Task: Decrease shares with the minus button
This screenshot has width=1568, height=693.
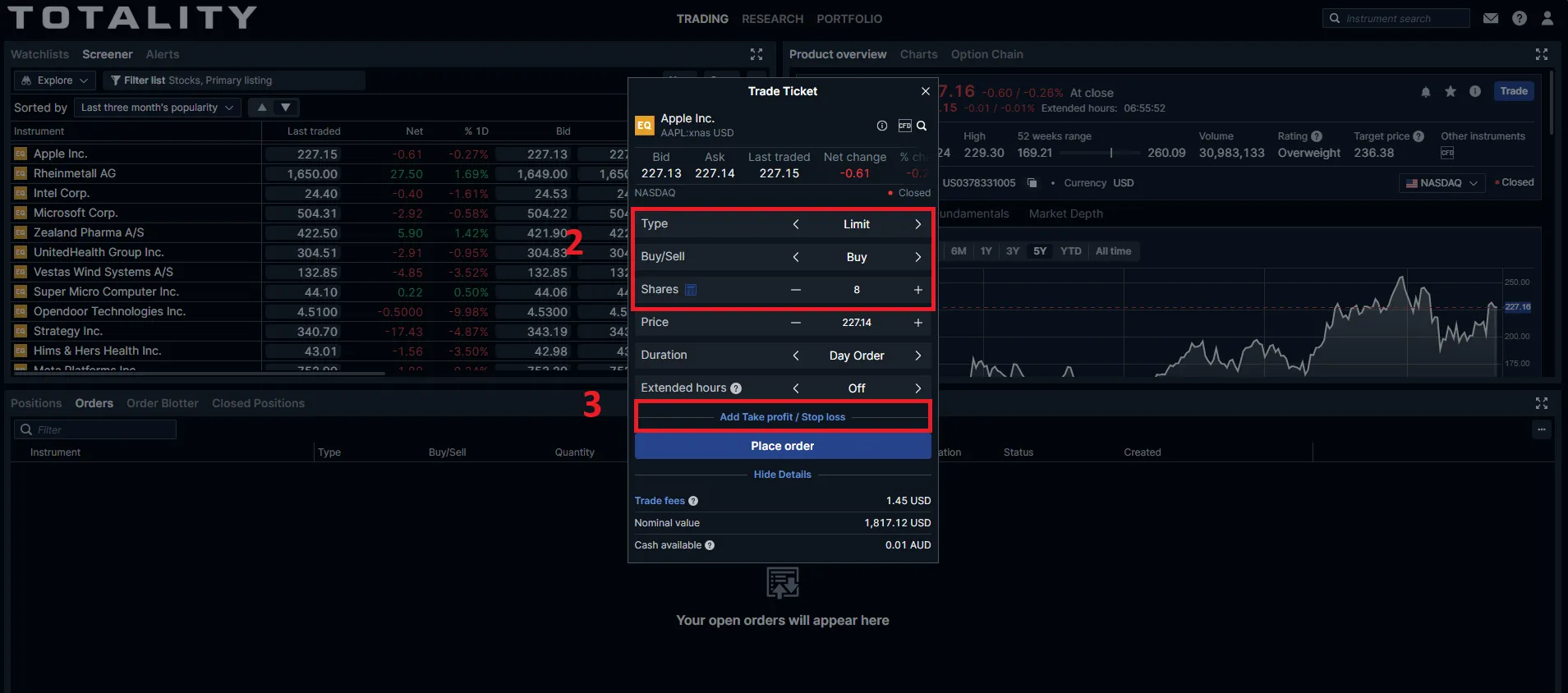Action: pyautogui.click(x=795, y=290)
